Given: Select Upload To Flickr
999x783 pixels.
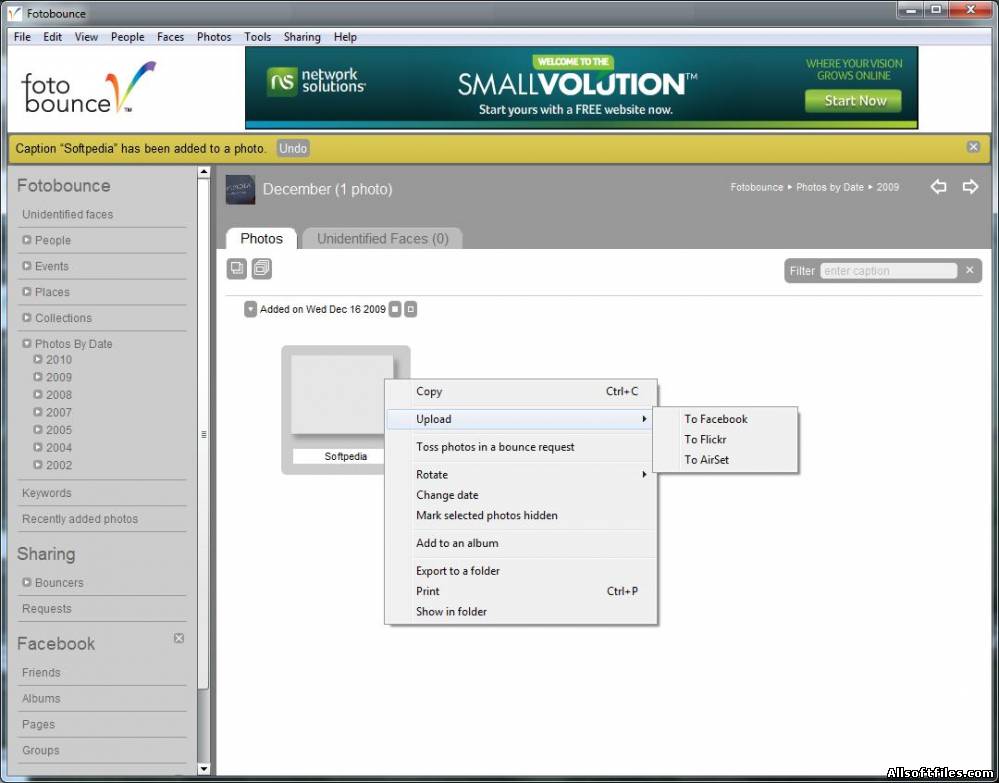Looking at the screenshot, I should coord(725,440).
